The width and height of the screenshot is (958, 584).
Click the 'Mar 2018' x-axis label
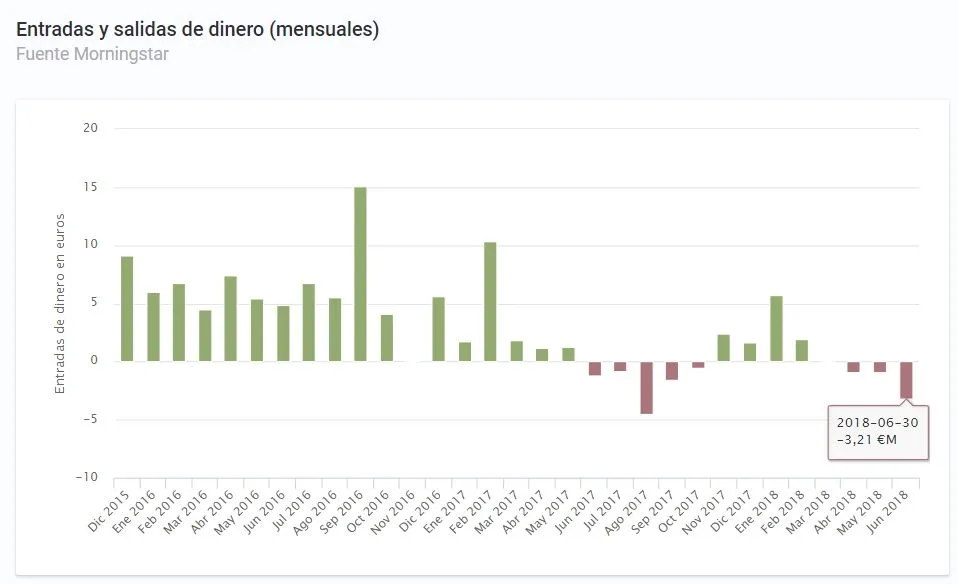[813, 508]
